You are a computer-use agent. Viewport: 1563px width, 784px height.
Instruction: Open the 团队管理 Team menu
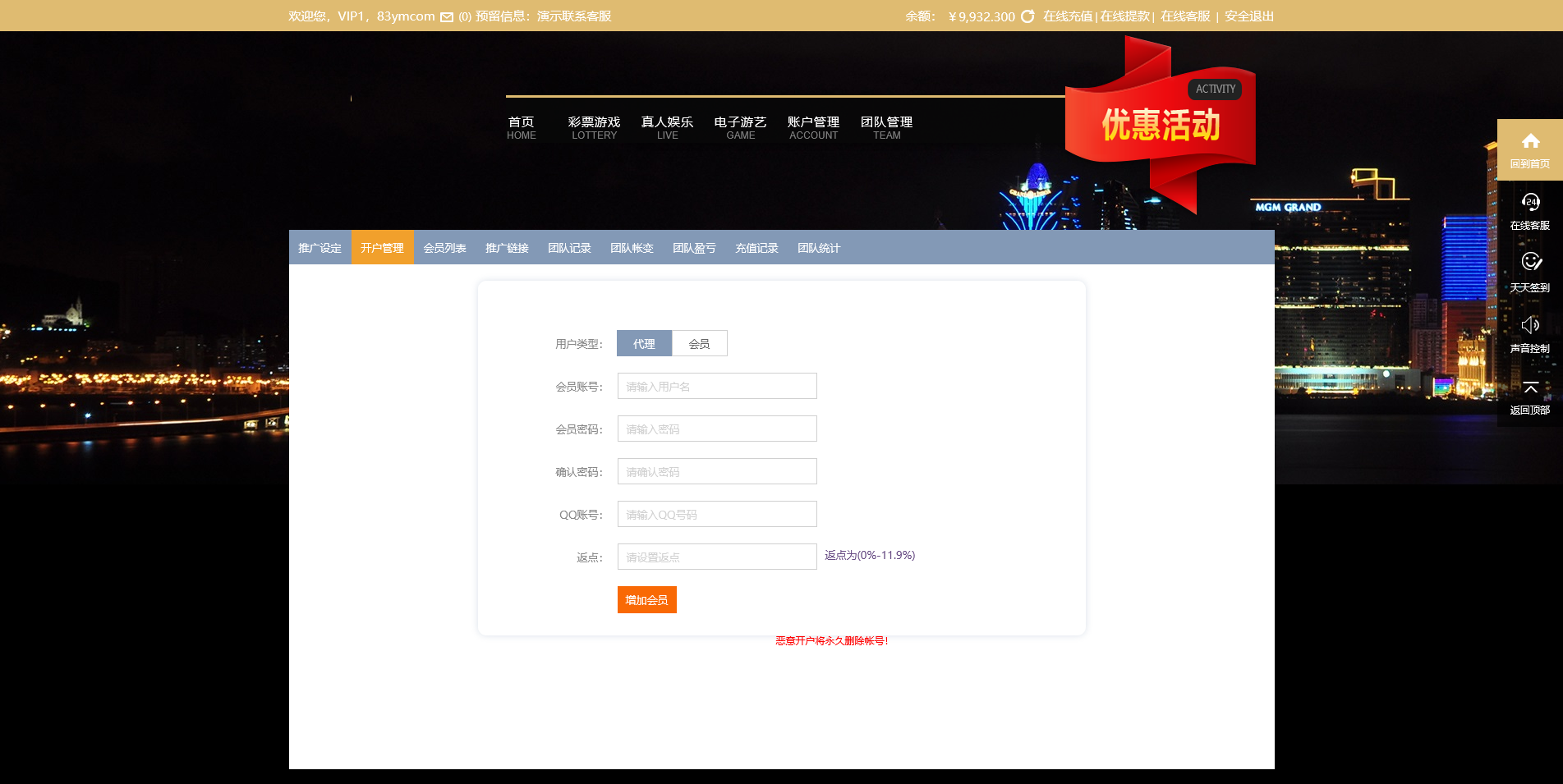point(886,127)
